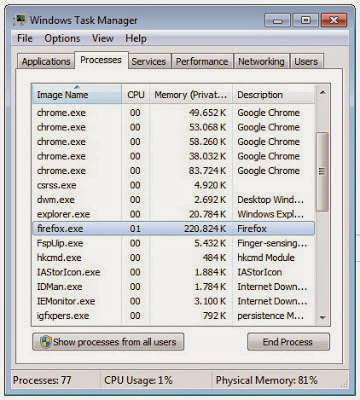Screen dimensions: 360x400
Task: Click the persistence M... description cell
Action: pos(270,316)
